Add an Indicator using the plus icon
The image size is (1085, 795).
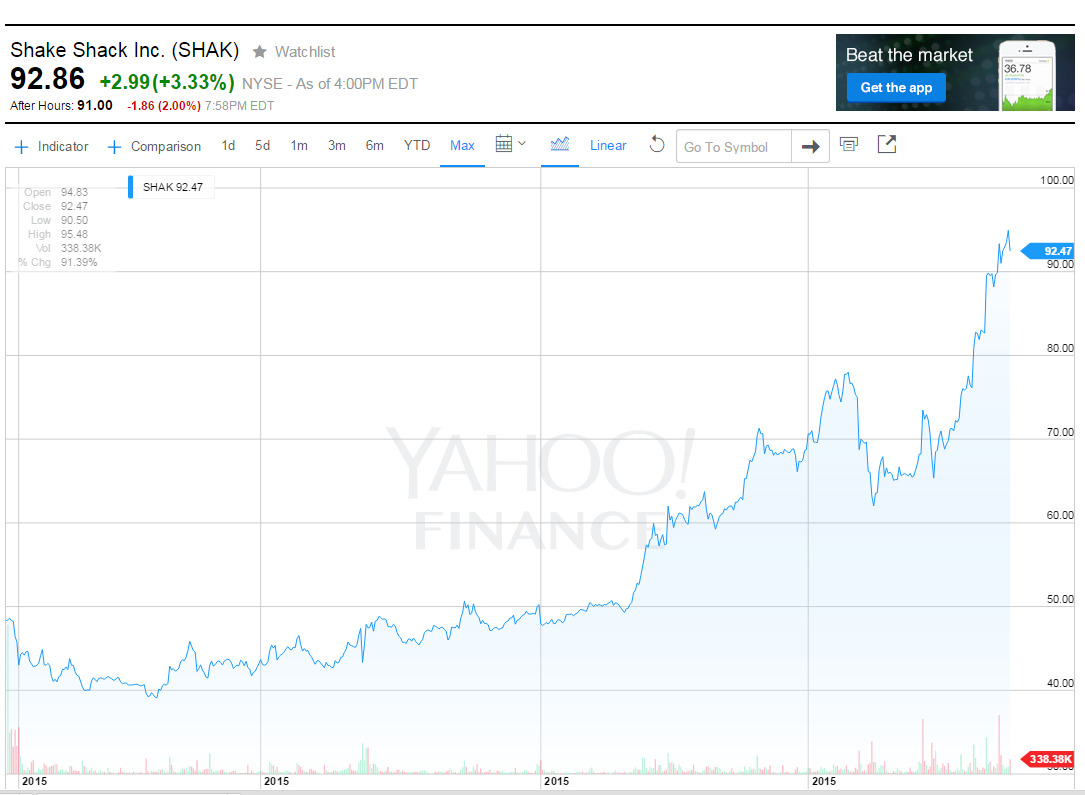21,147
